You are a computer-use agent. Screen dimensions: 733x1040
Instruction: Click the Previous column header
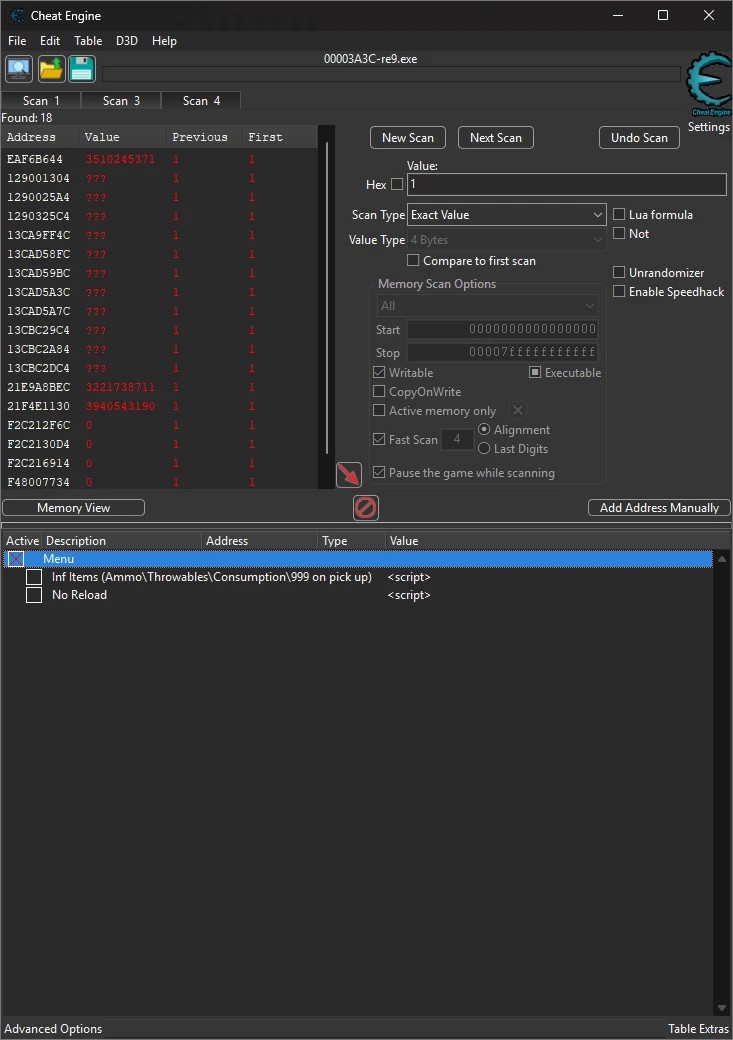tap(203, 137)
